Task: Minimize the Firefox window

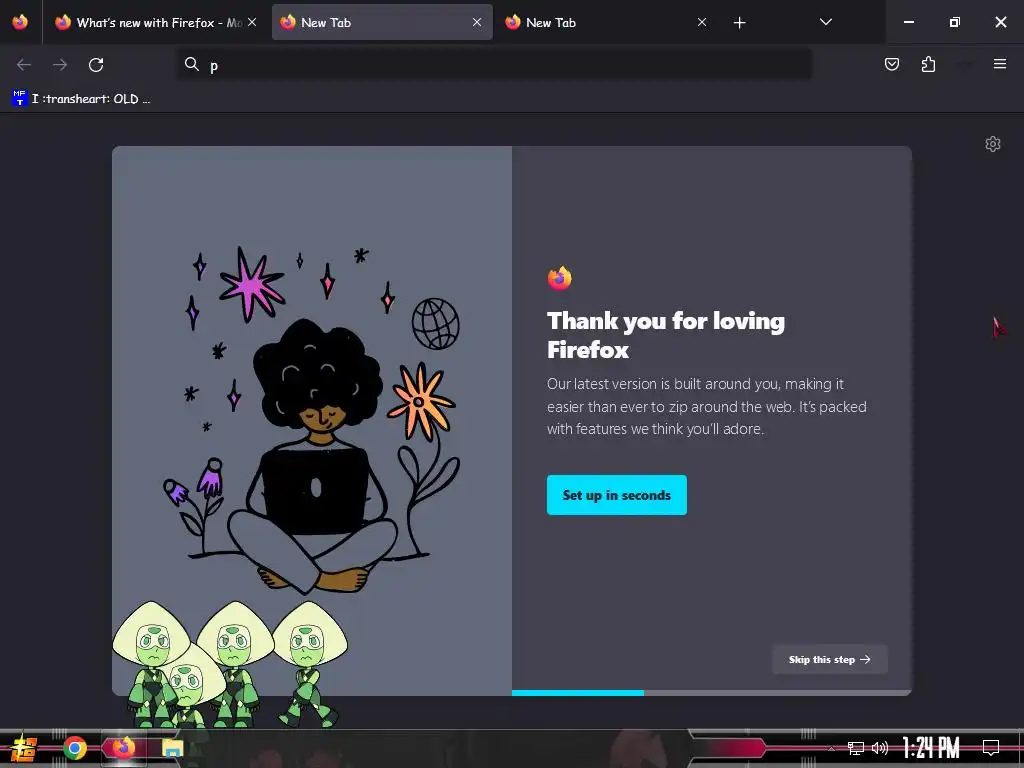Action: coord(908,22)
